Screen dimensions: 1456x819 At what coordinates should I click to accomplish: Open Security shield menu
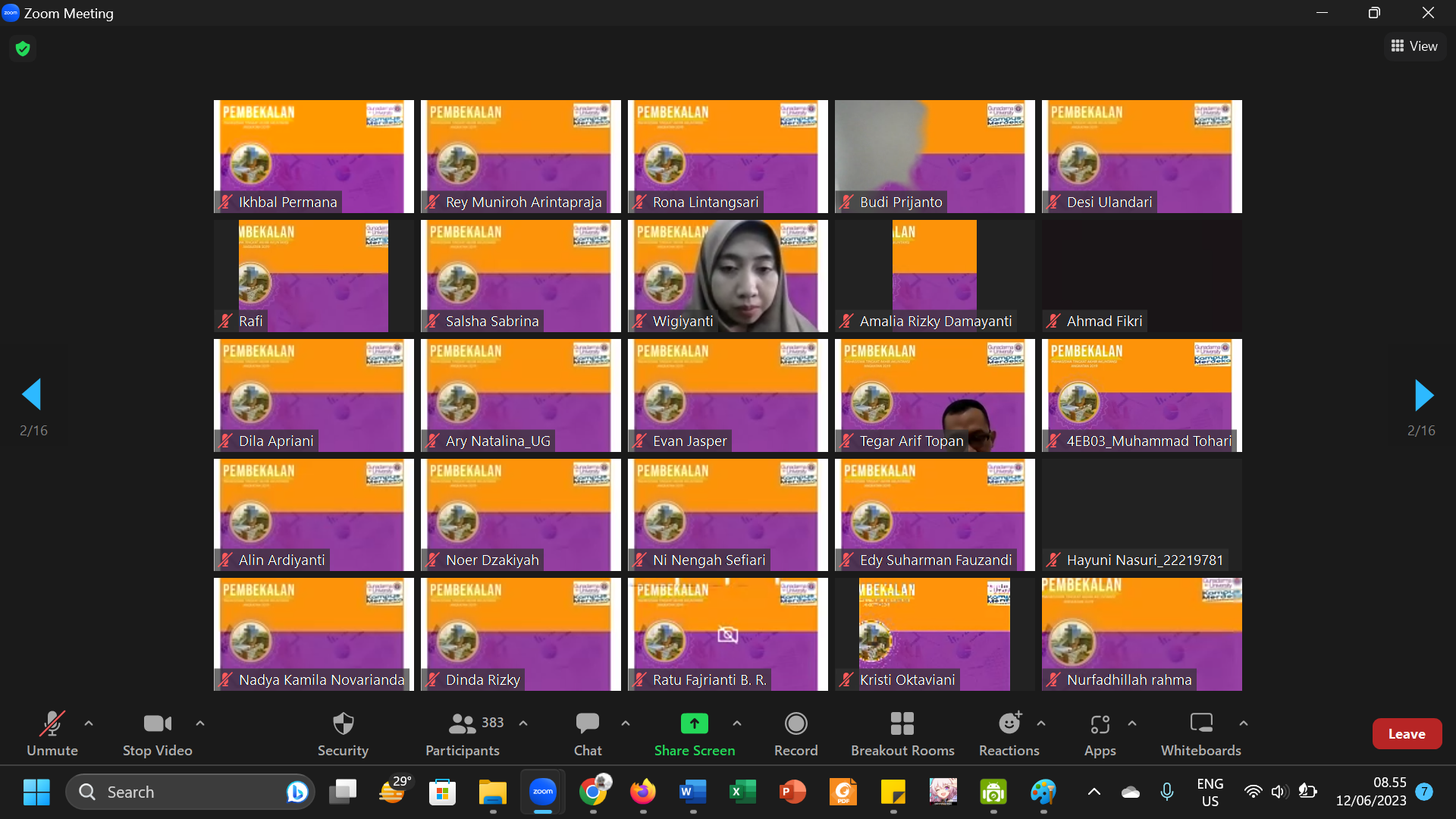tap(343, 733)
